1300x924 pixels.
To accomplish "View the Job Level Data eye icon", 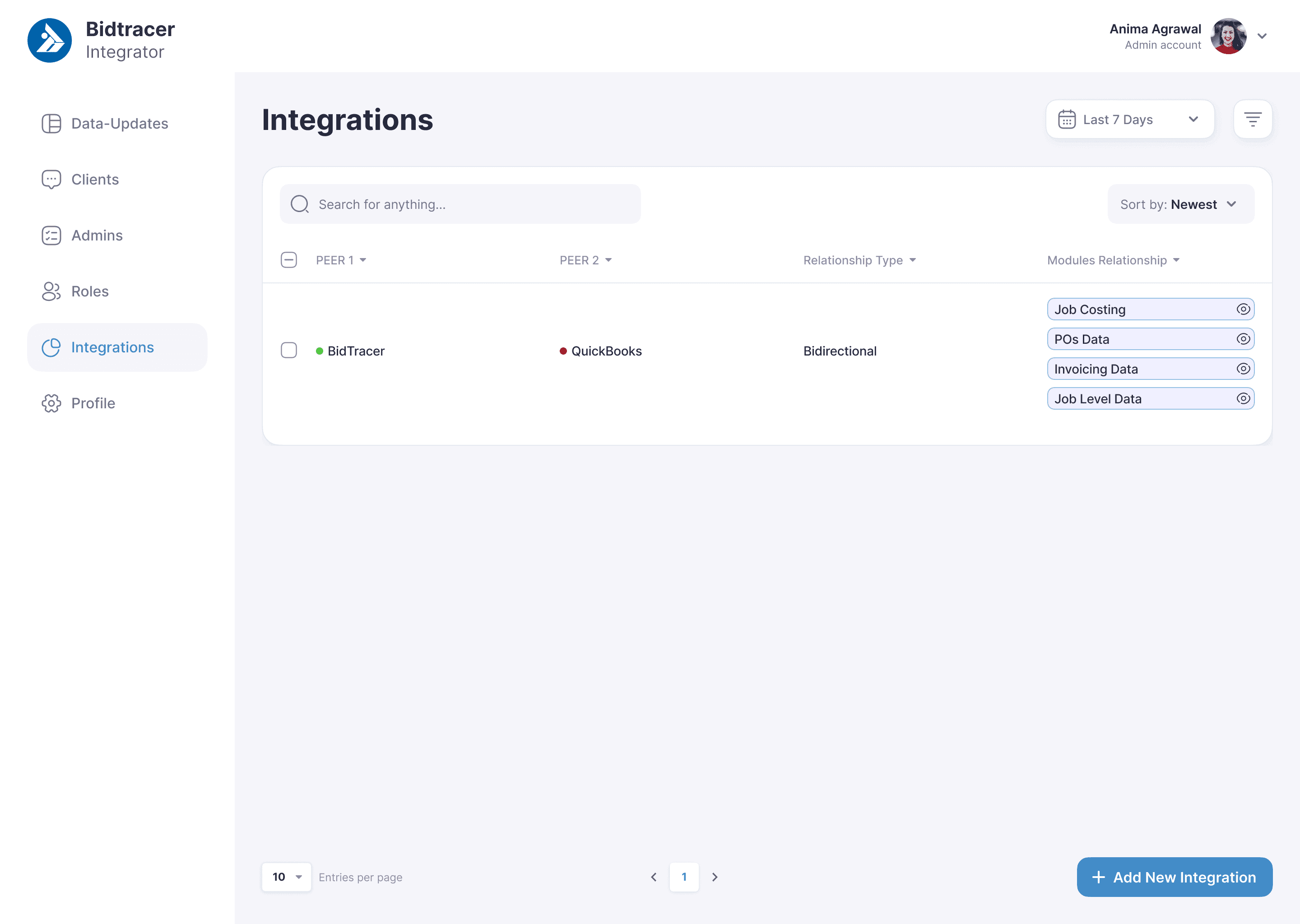I will click(x=1243, y=398).
